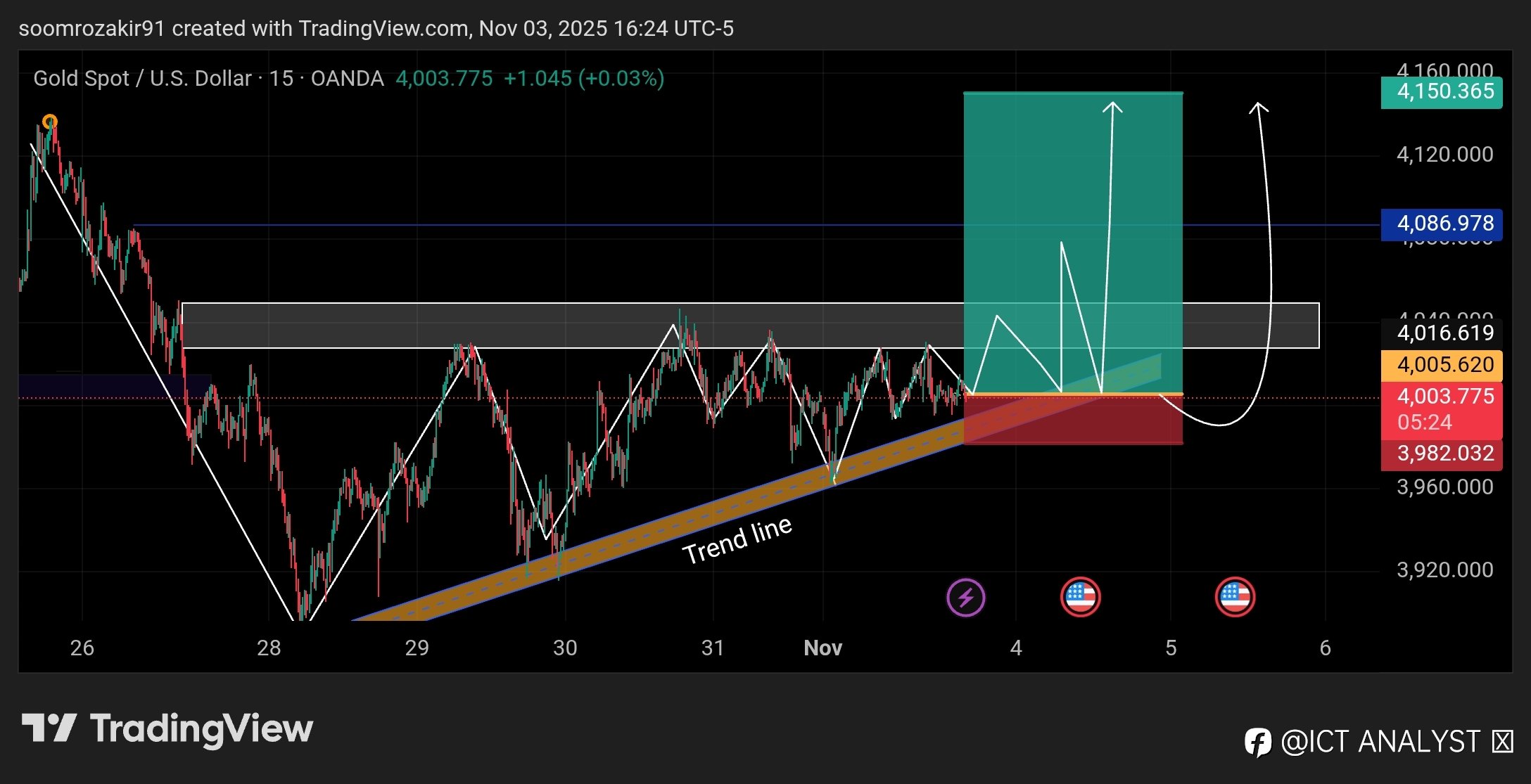Click the TradingView logo icon

click(48, 728)
